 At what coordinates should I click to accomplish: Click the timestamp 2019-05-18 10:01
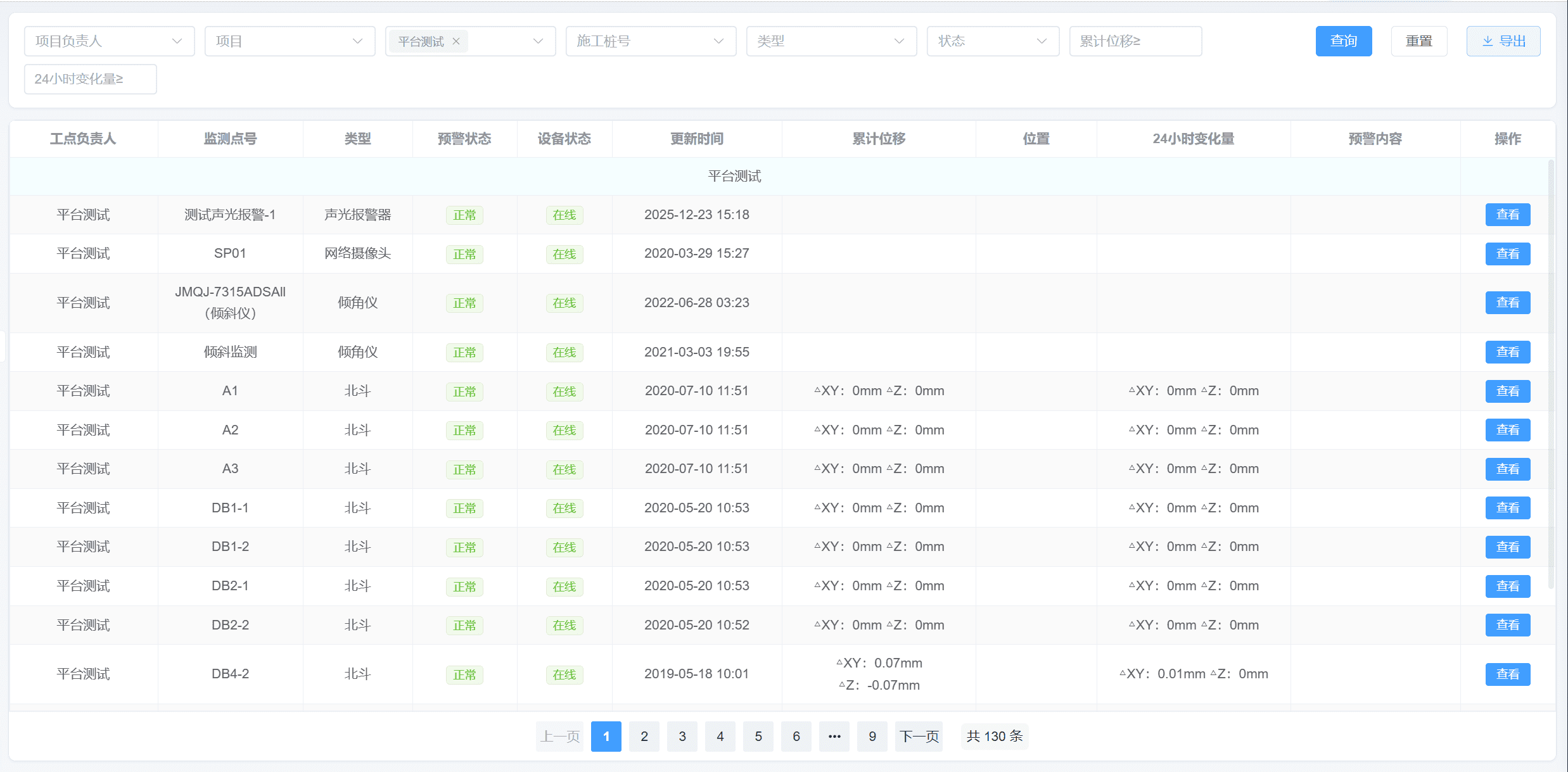pos(697,674)
